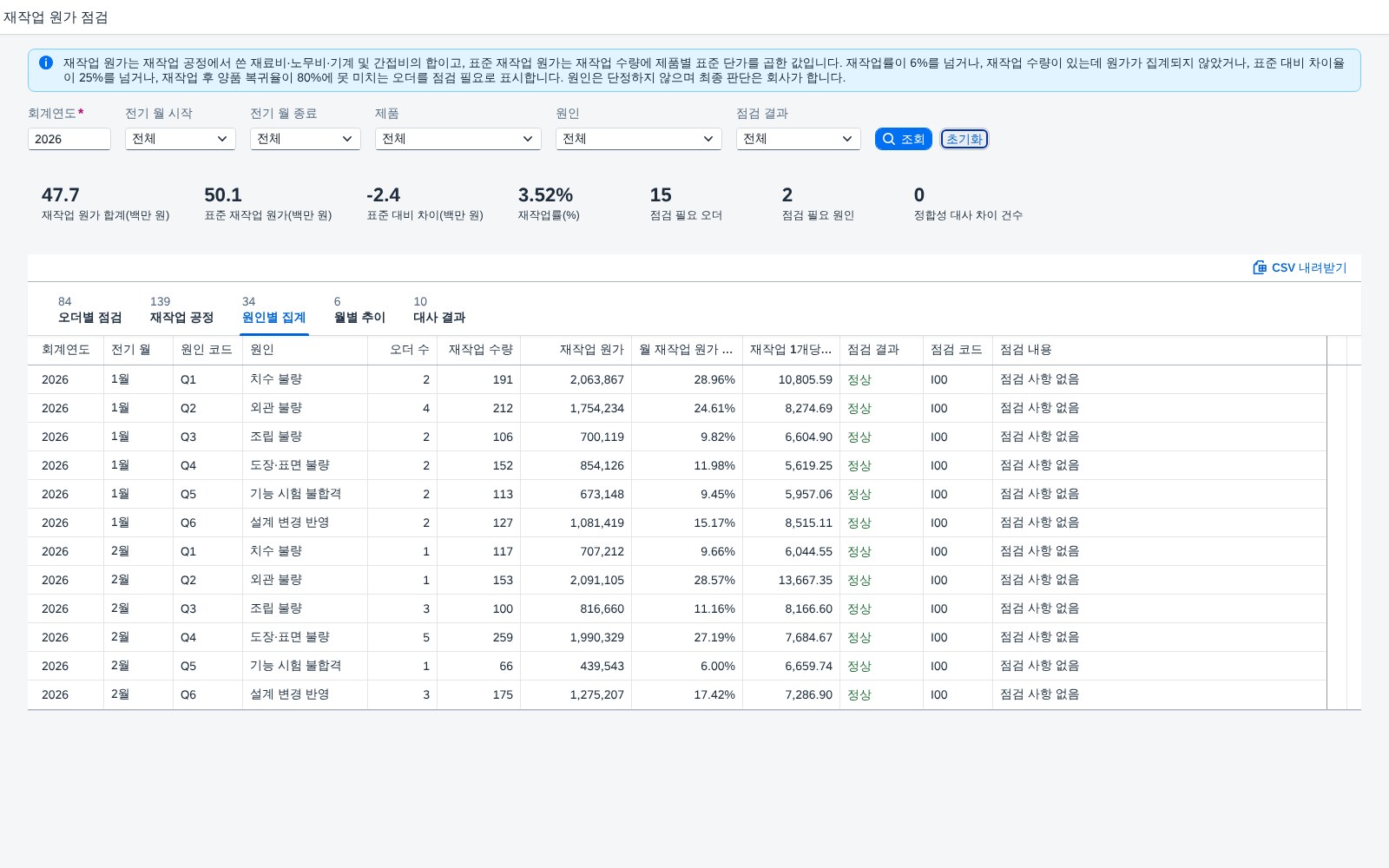The image size is (1389, 868).
Task: Click the 회계연도 column header
Action: pos(66,350)
